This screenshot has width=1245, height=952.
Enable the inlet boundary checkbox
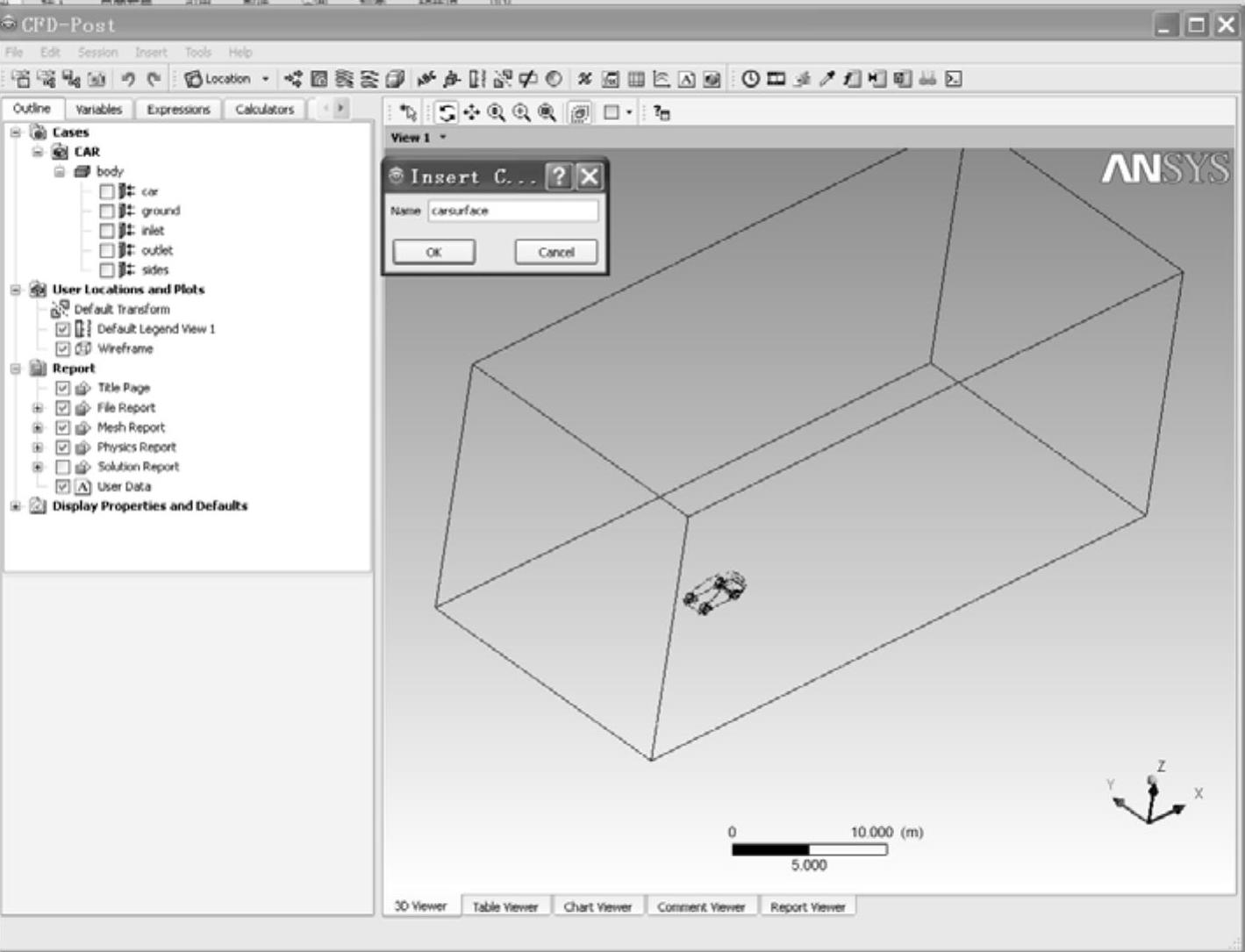pyautogui.click(x=107, y=231)
